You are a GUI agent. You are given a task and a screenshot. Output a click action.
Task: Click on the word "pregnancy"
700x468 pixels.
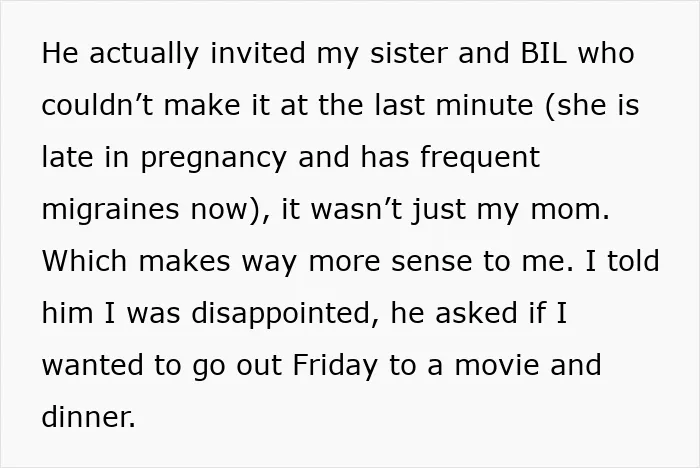point(213,159)
